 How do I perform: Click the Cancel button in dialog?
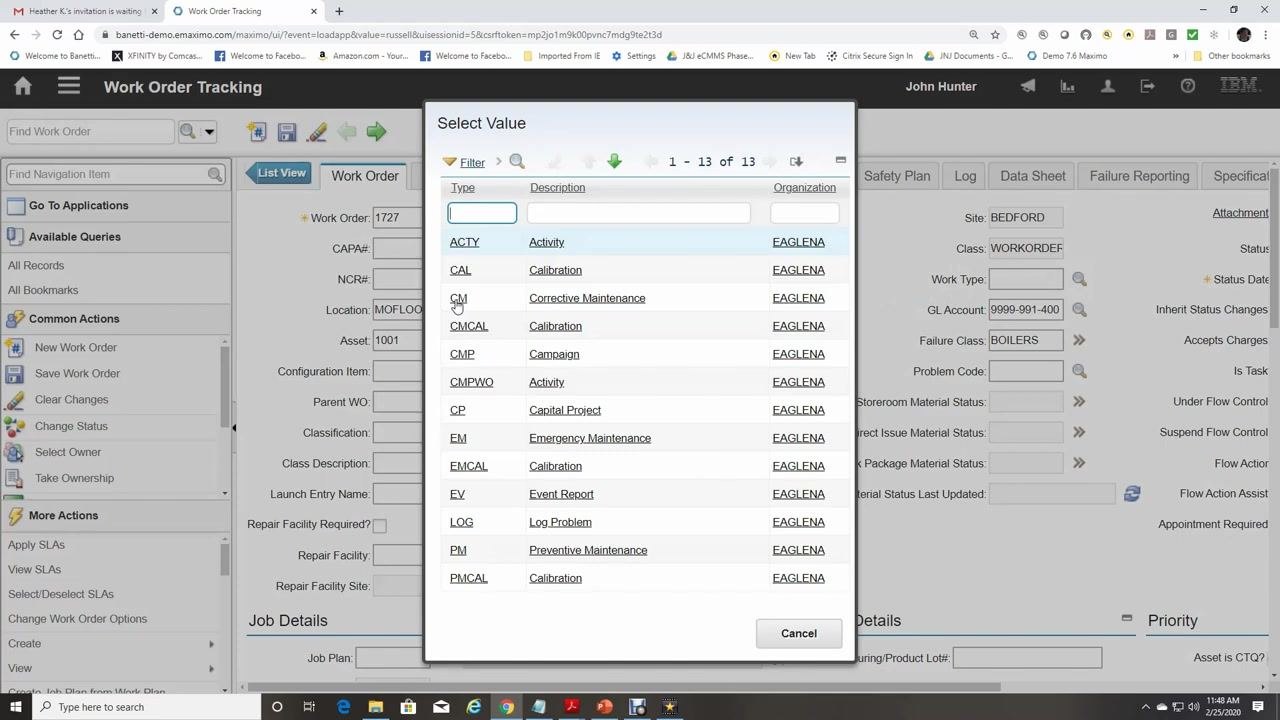(799, 633)
